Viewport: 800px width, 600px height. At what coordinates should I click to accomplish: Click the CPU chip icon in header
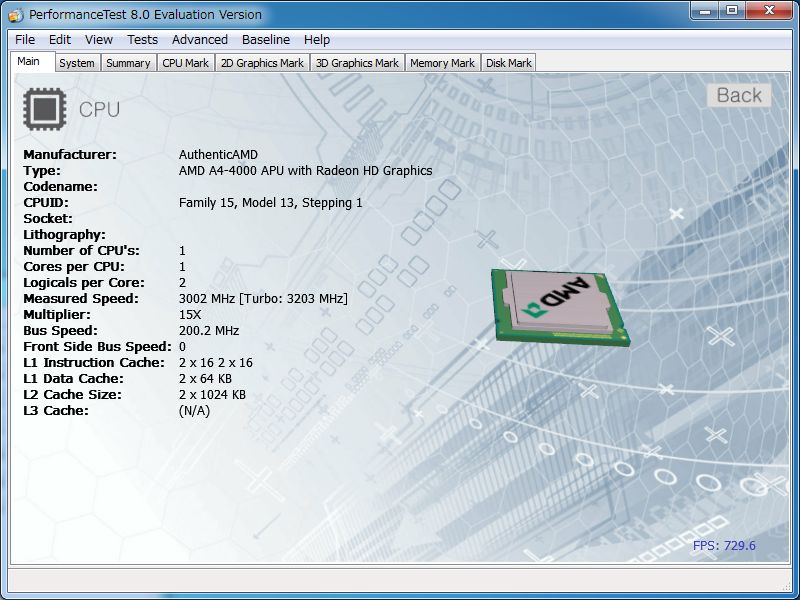point(45,109)
